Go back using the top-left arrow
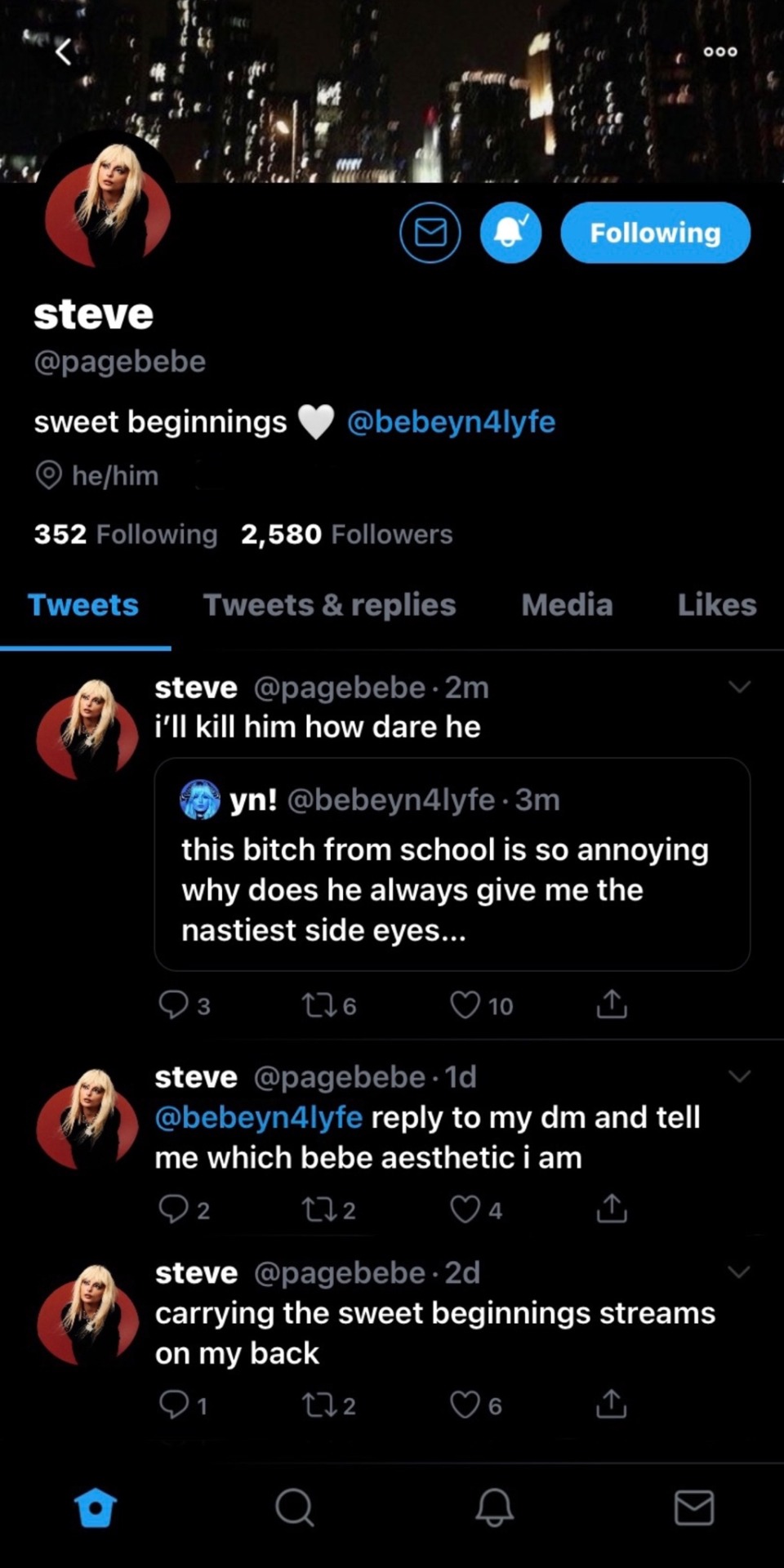 (64, 52)
